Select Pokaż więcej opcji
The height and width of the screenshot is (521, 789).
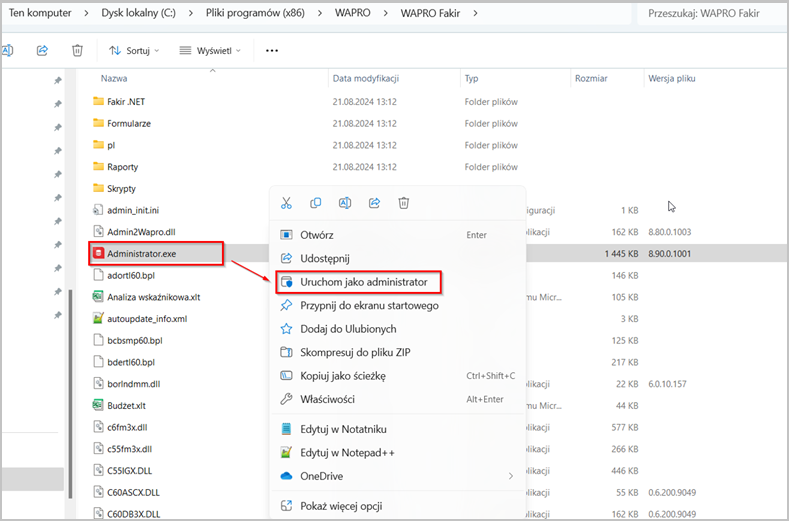pyautogui.click(x=398, y=506)
